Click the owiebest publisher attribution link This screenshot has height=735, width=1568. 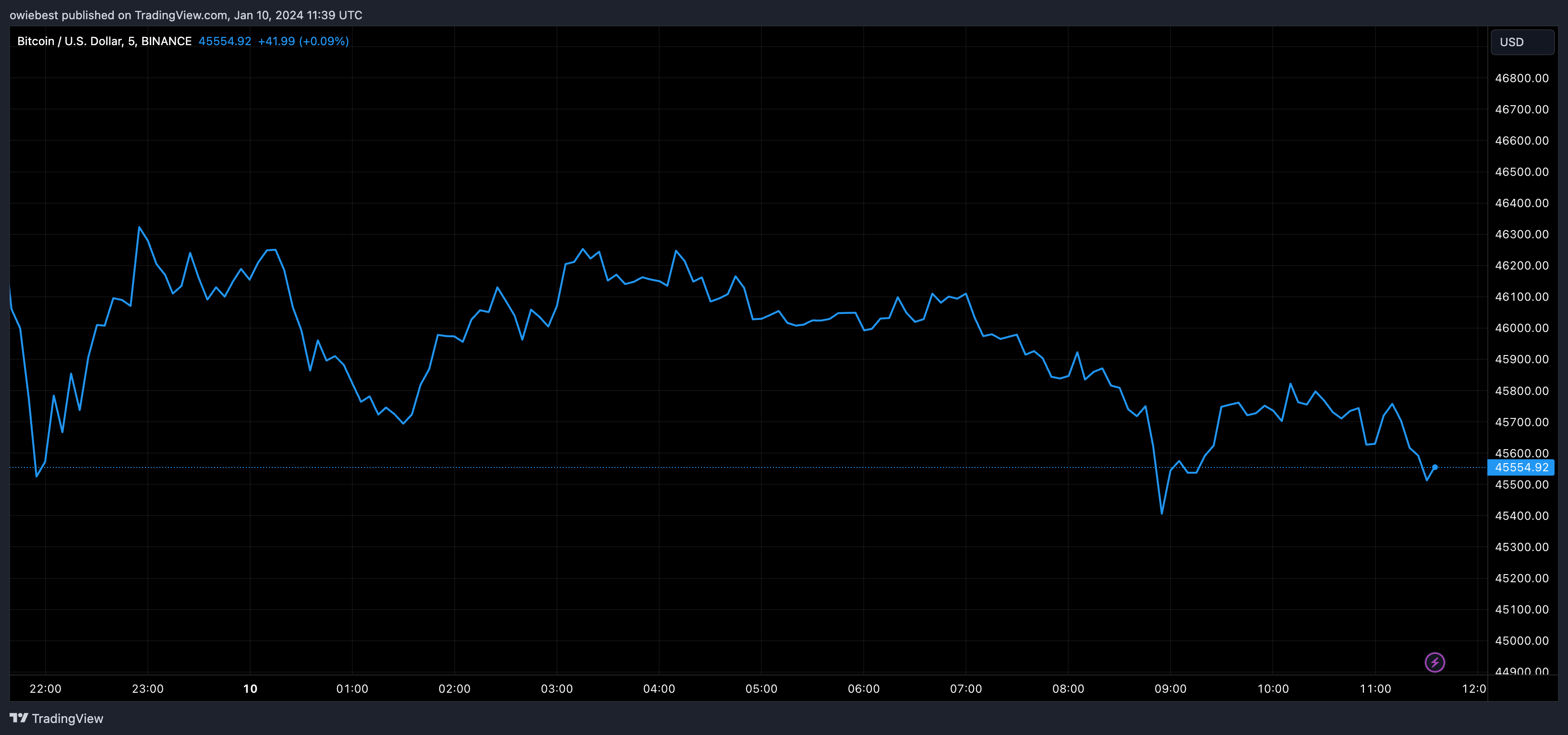coord(35,15)
